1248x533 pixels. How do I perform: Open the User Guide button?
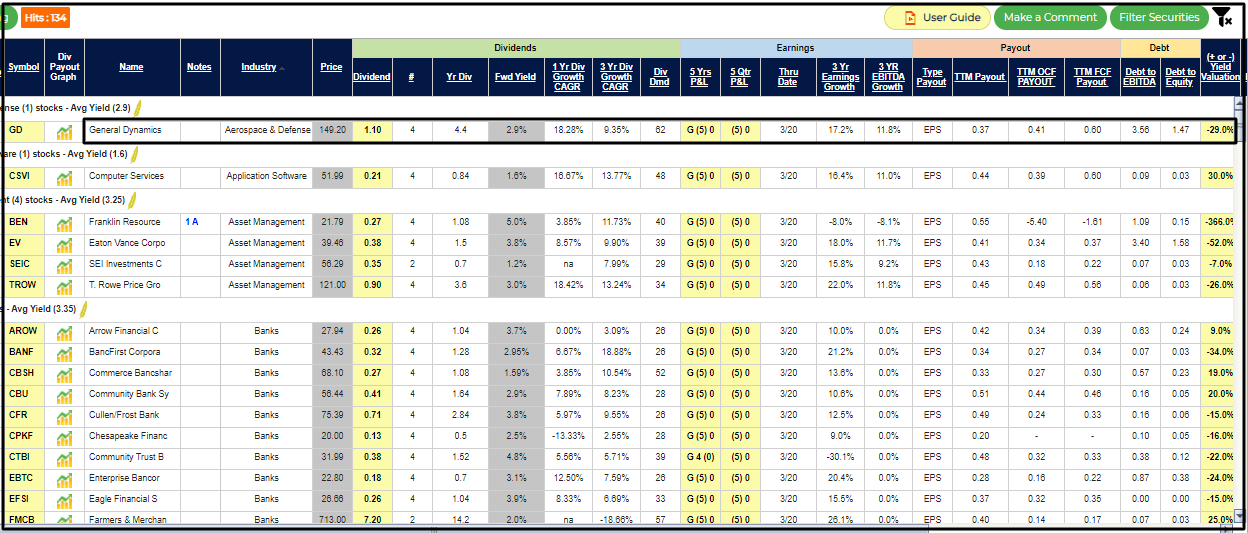click(939, 17)
